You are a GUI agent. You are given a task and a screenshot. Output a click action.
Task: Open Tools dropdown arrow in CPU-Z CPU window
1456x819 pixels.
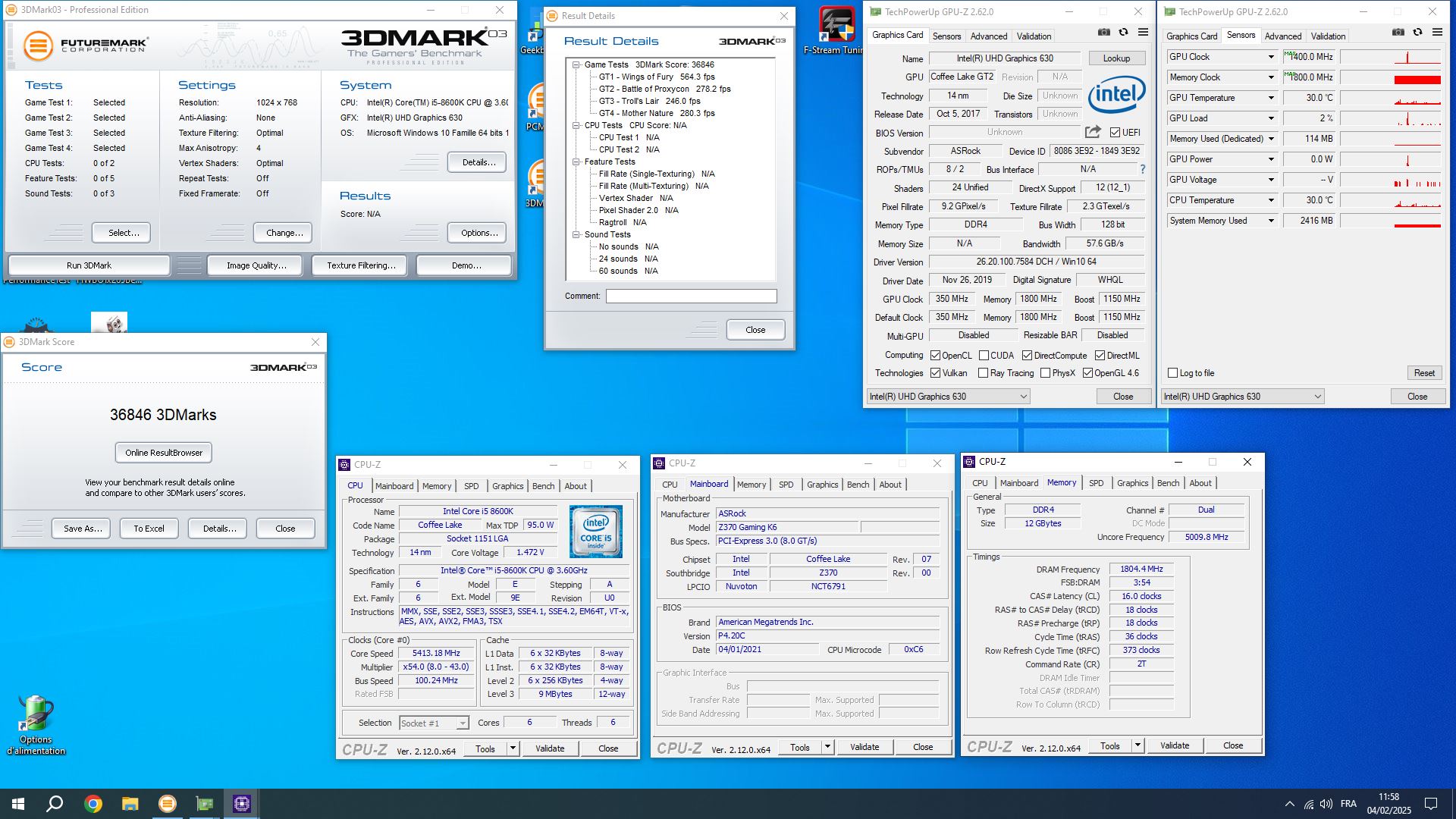[513, 748]
